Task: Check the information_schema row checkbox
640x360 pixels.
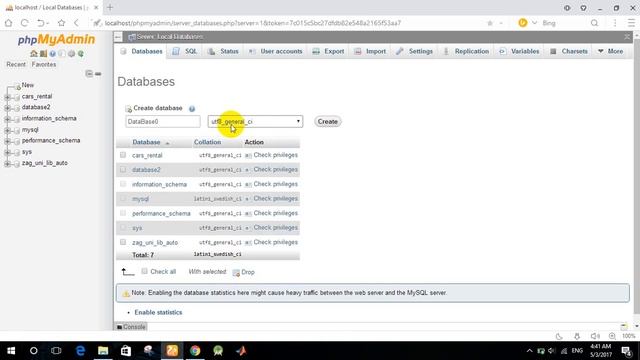Action: pos(123,184)
